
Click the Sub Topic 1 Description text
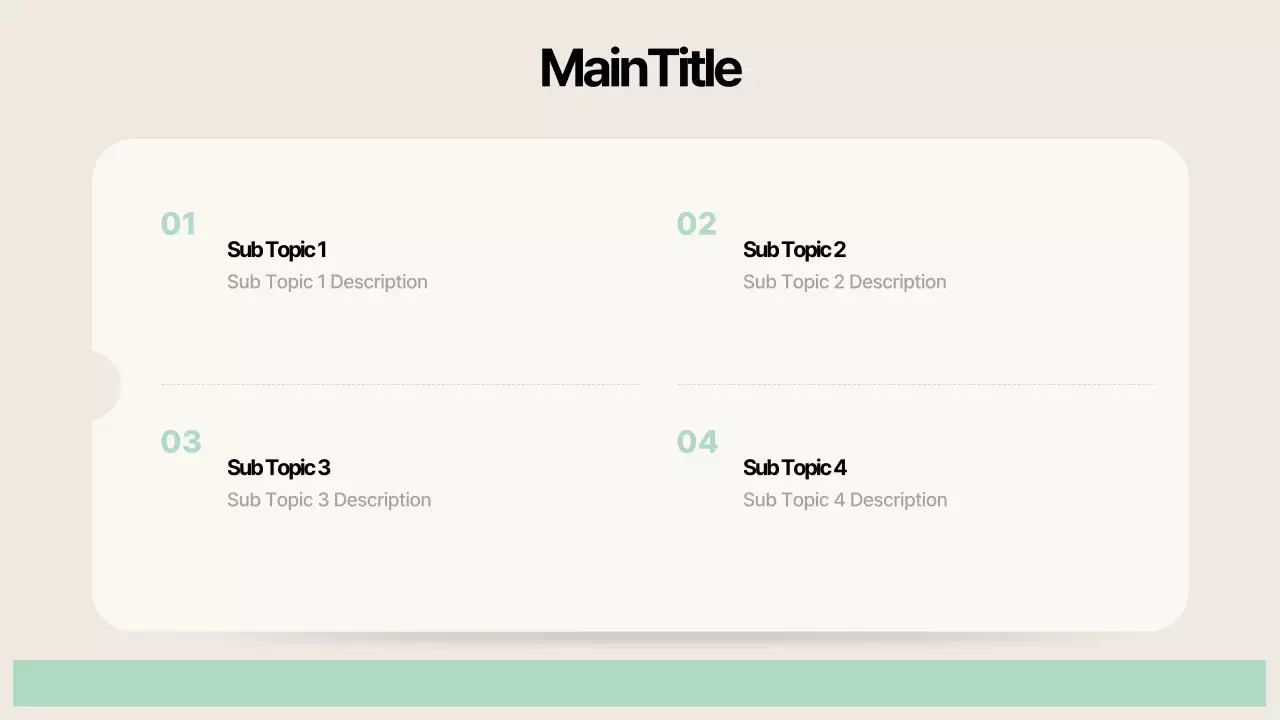pos(327,282)
